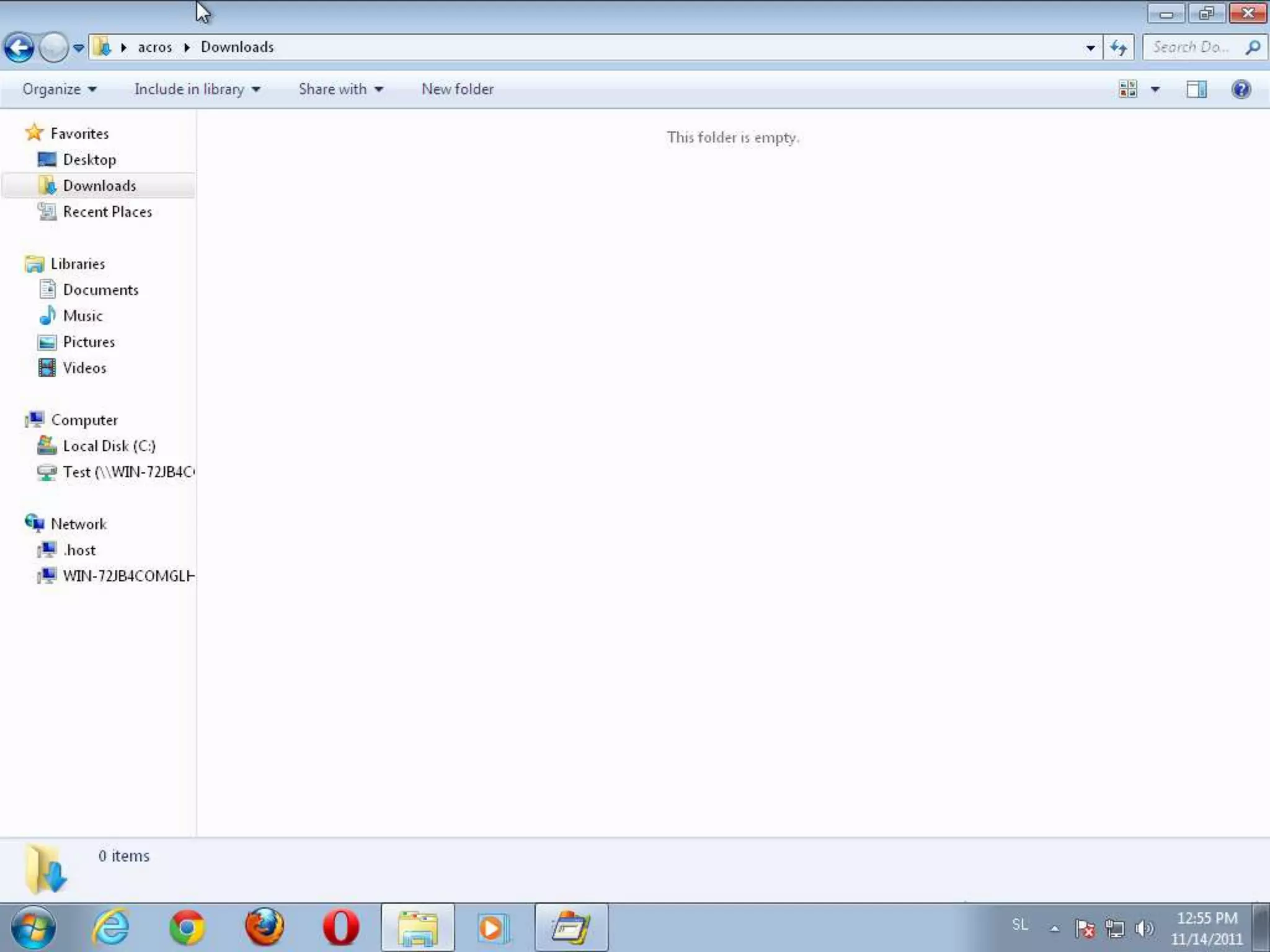
Task: Open the Organize menu
Action: click(x=59, y=89)
